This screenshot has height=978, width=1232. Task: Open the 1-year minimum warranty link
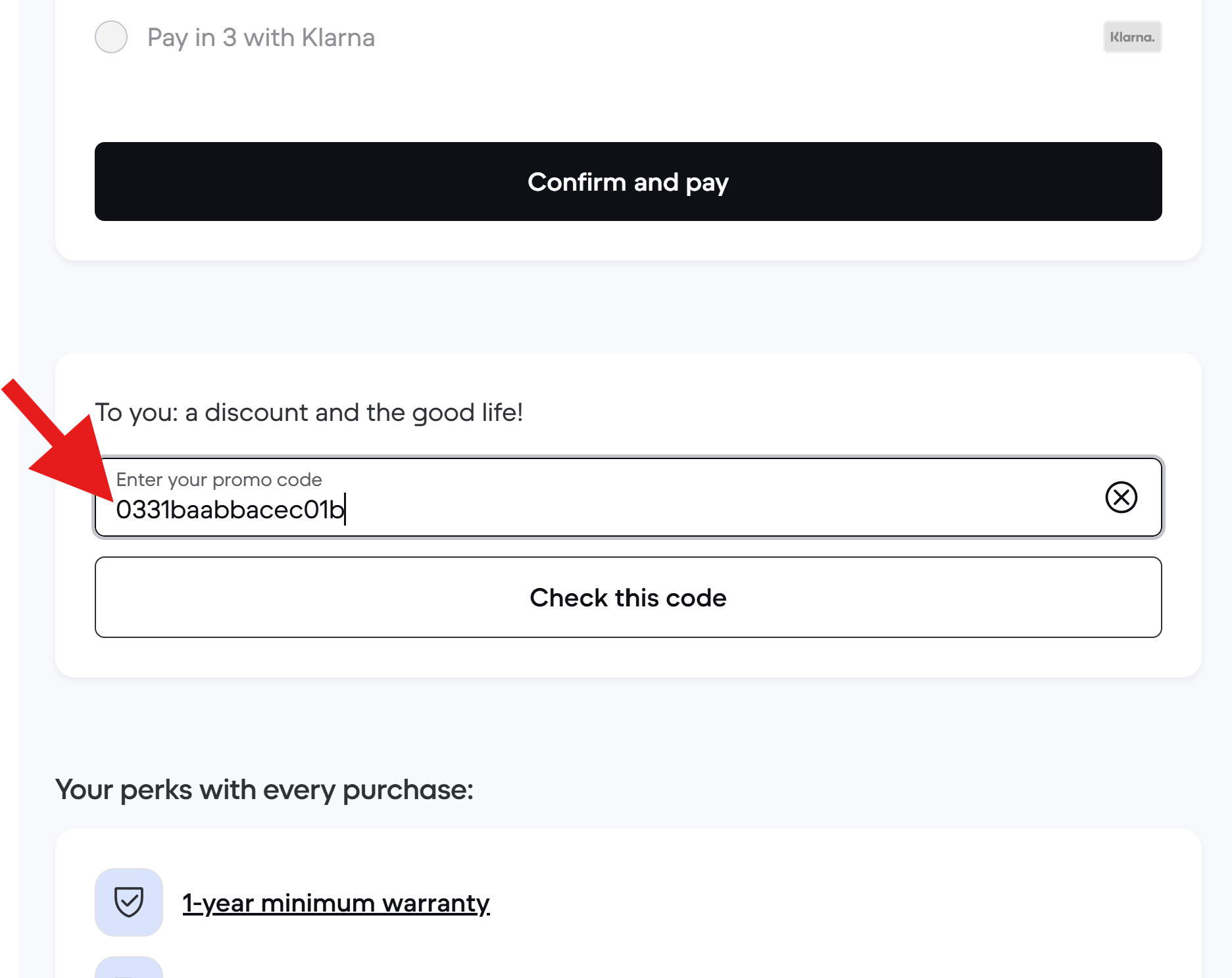click(x=336, y=903)
